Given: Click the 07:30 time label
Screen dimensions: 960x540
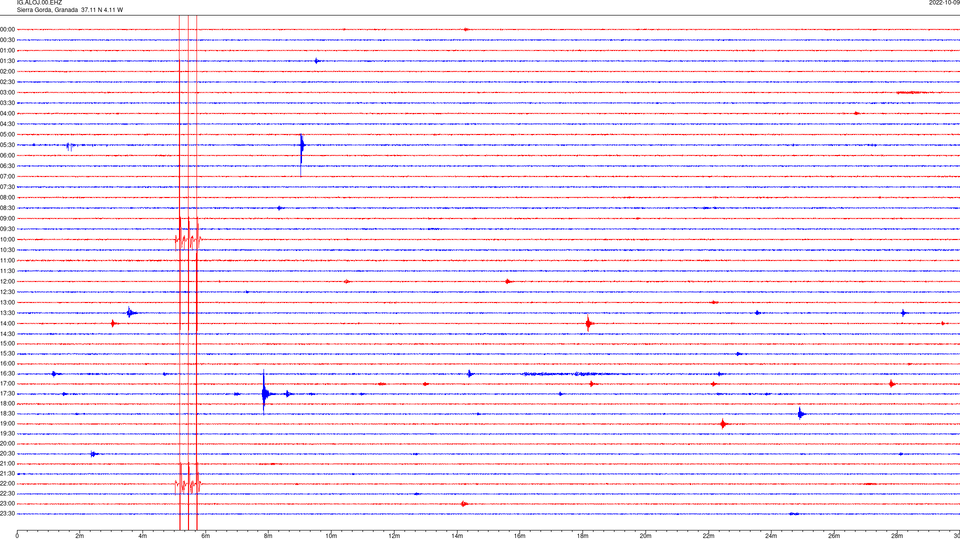Looking at the screenshot, I should [x=8, y=187].
